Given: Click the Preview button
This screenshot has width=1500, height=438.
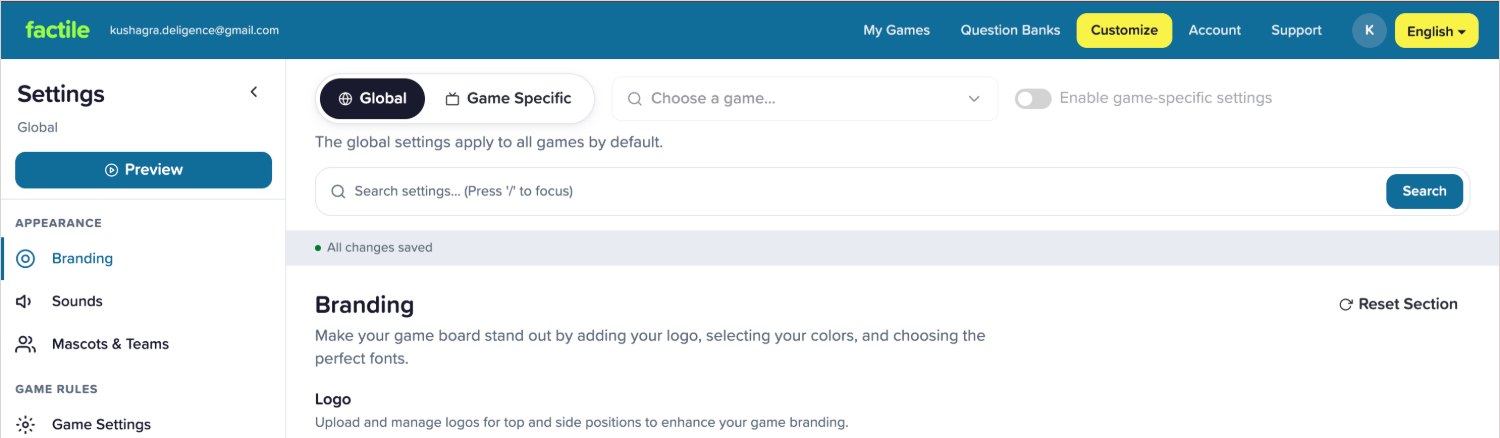Looking at the screenshot, I should click(x=143, y=170).
